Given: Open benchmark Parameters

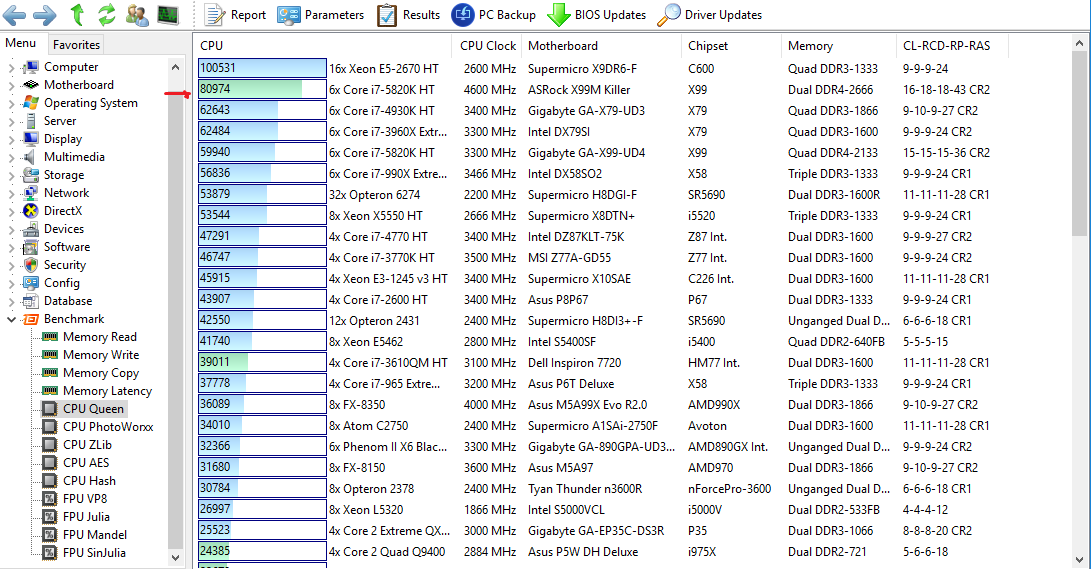Looking at the screenshot, I should coord(321,15).
